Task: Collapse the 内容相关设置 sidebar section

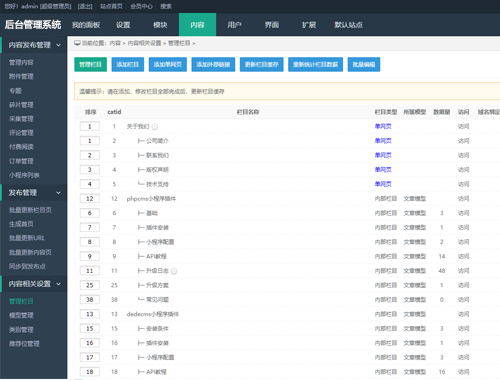Action: (x=58, y=284)
